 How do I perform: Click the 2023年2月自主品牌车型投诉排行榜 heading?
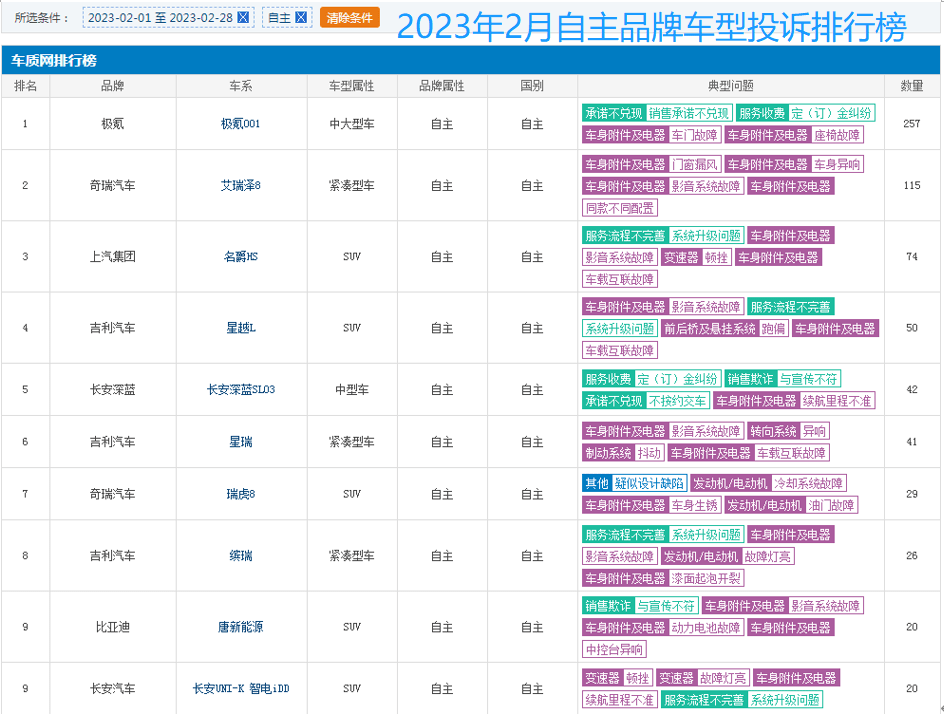pos(651,27)
